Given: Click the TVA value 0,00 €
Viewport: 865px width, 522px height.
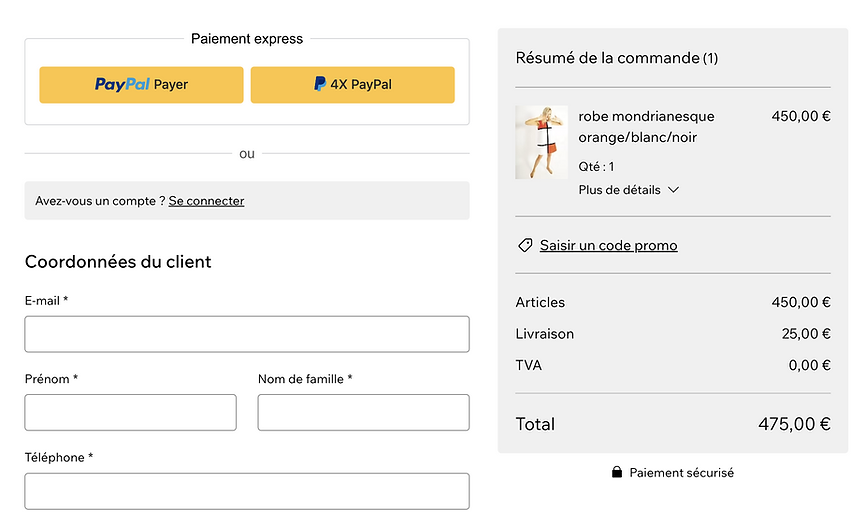Looking at the screenshot, I should tap(809, 365).
